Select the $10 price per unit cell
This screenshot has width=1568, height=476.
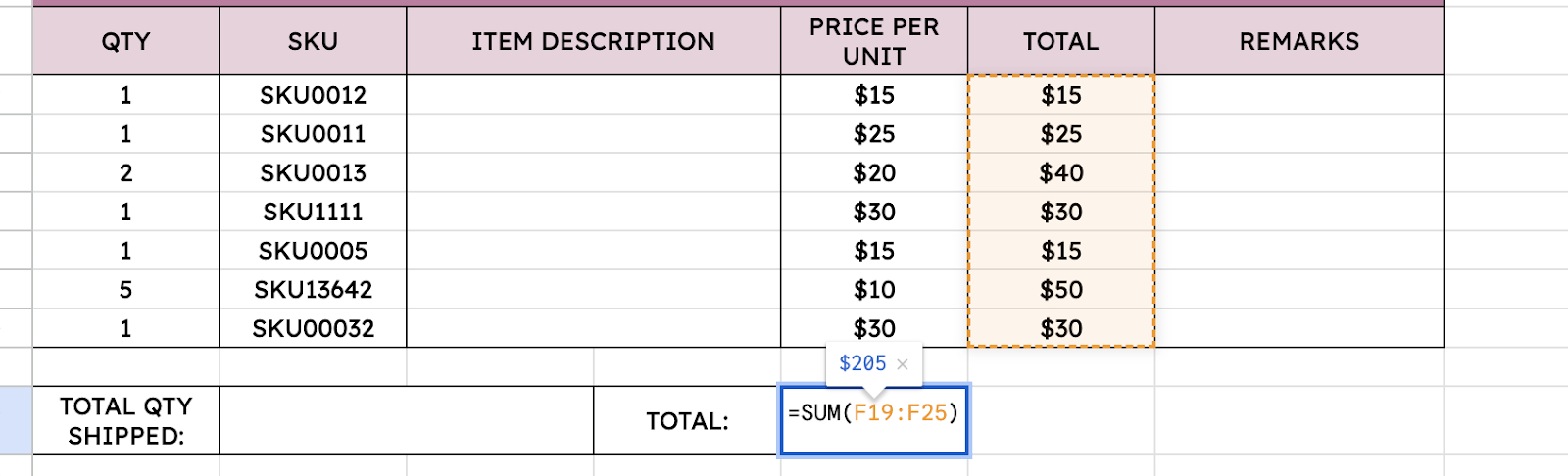873,290
